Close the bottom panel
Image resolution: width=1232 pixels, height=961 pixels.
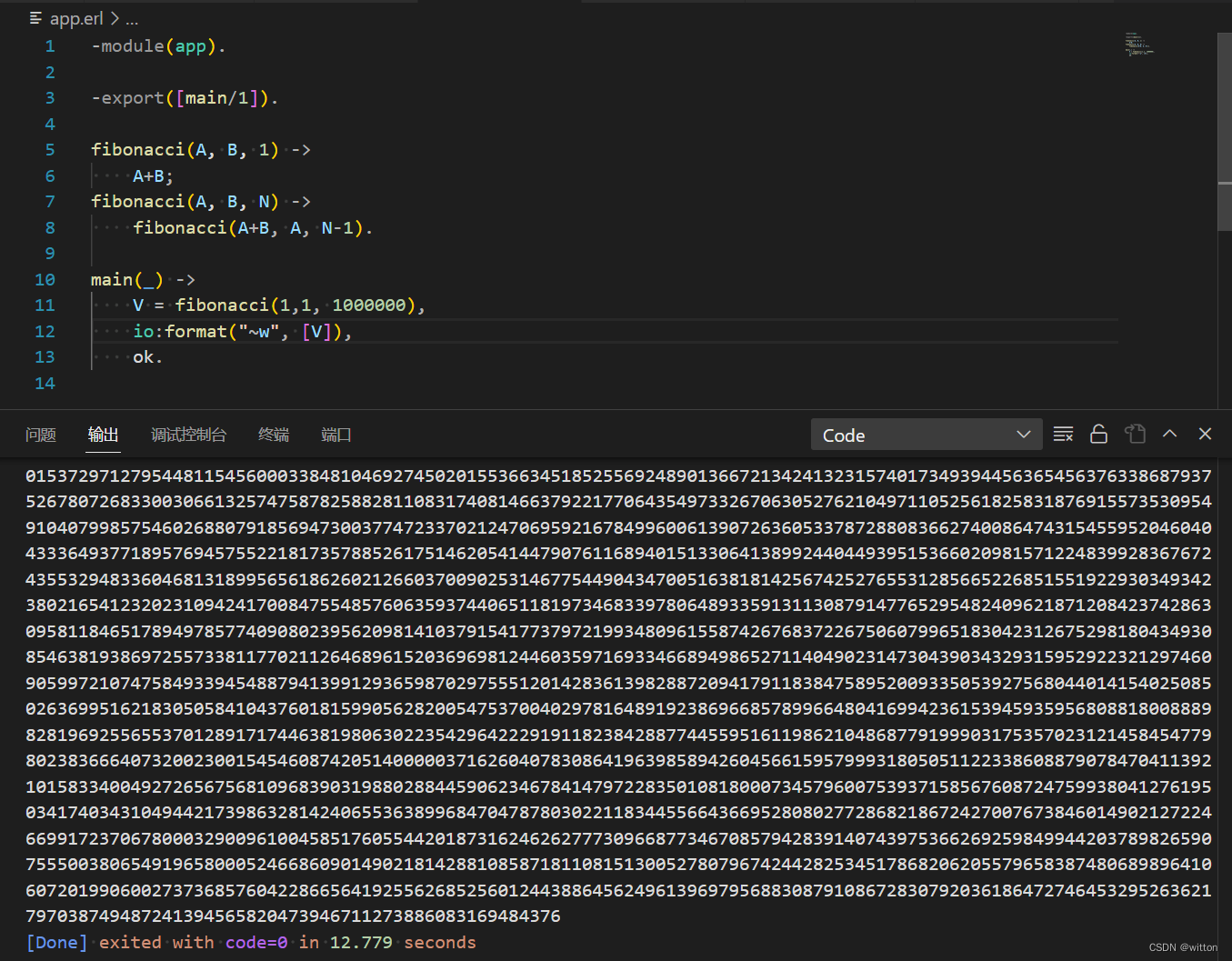[x=1205, y=435]
